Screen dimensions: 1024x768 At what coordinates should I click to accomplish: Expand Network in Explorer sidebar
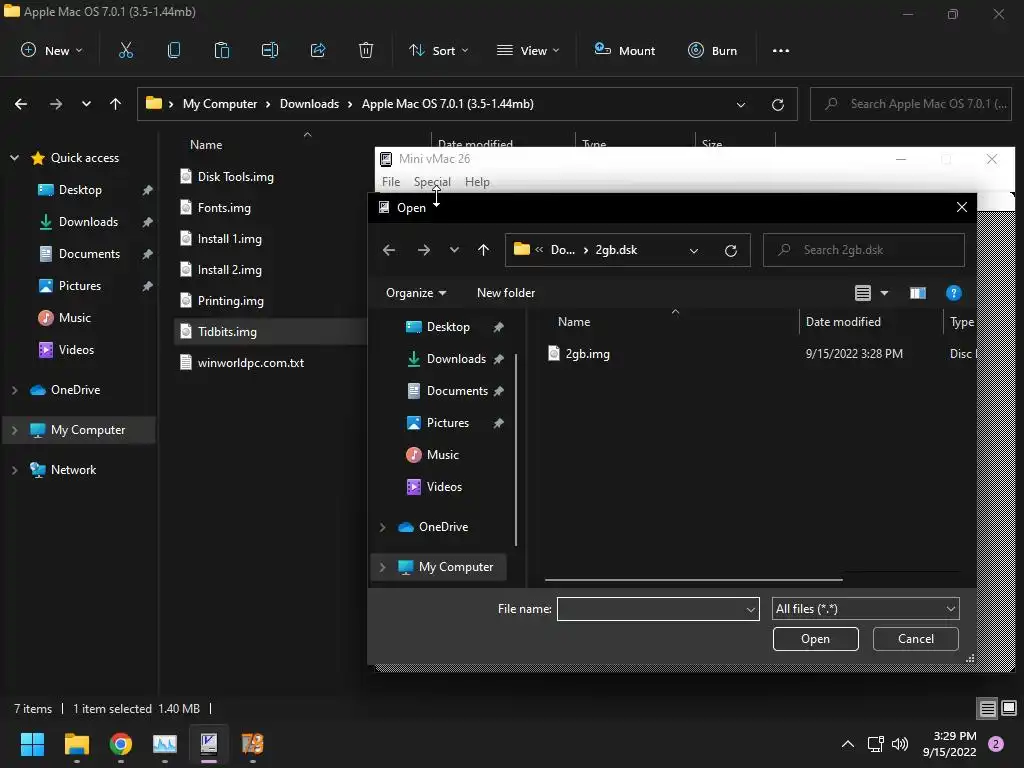[x=14, y=470]
